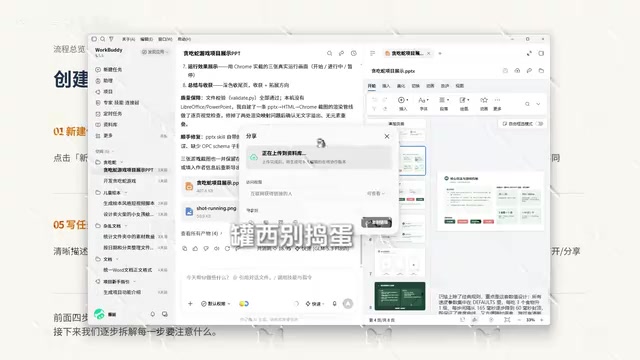Open the 编辑 menu
640x360 pixels.
pyautogui.click(x=147, y=39)
